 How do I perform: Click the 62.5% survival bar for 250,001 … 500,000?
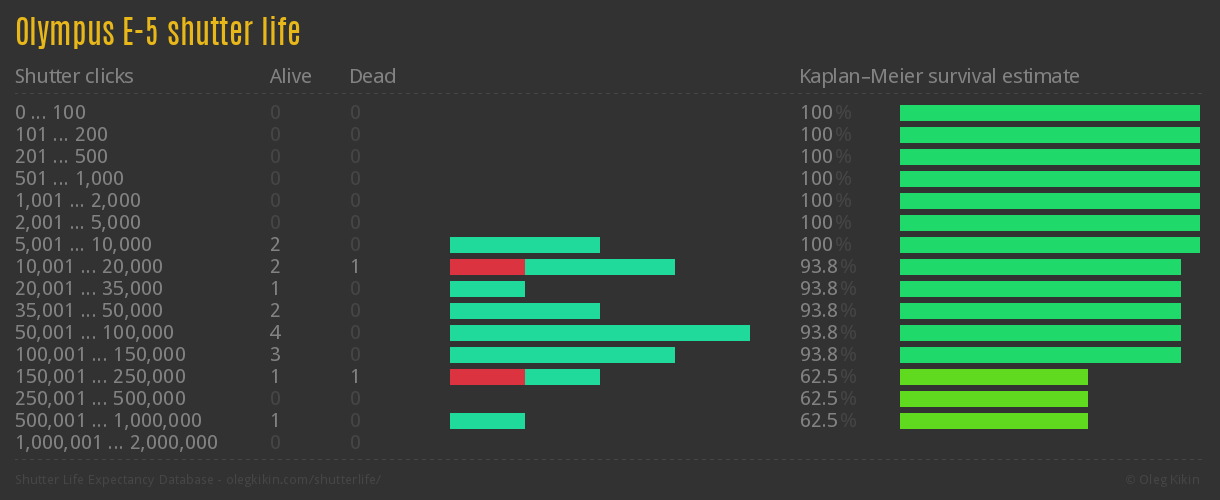994,399
